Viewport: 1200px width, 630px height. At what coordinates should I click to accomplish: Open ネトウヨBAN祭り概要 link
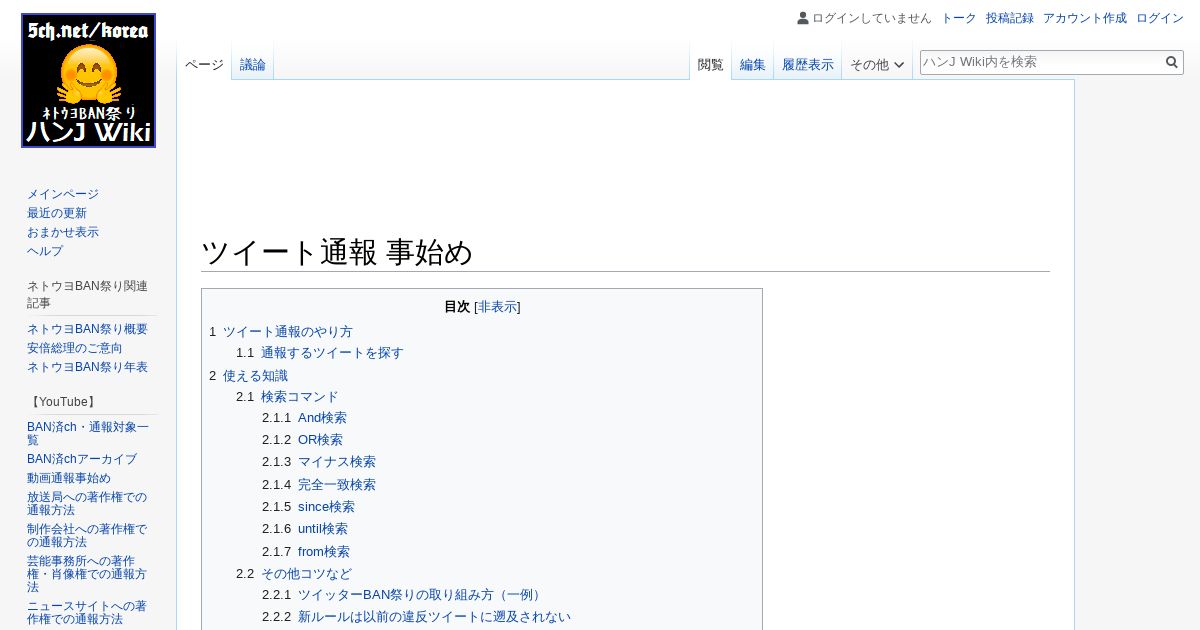87,329
